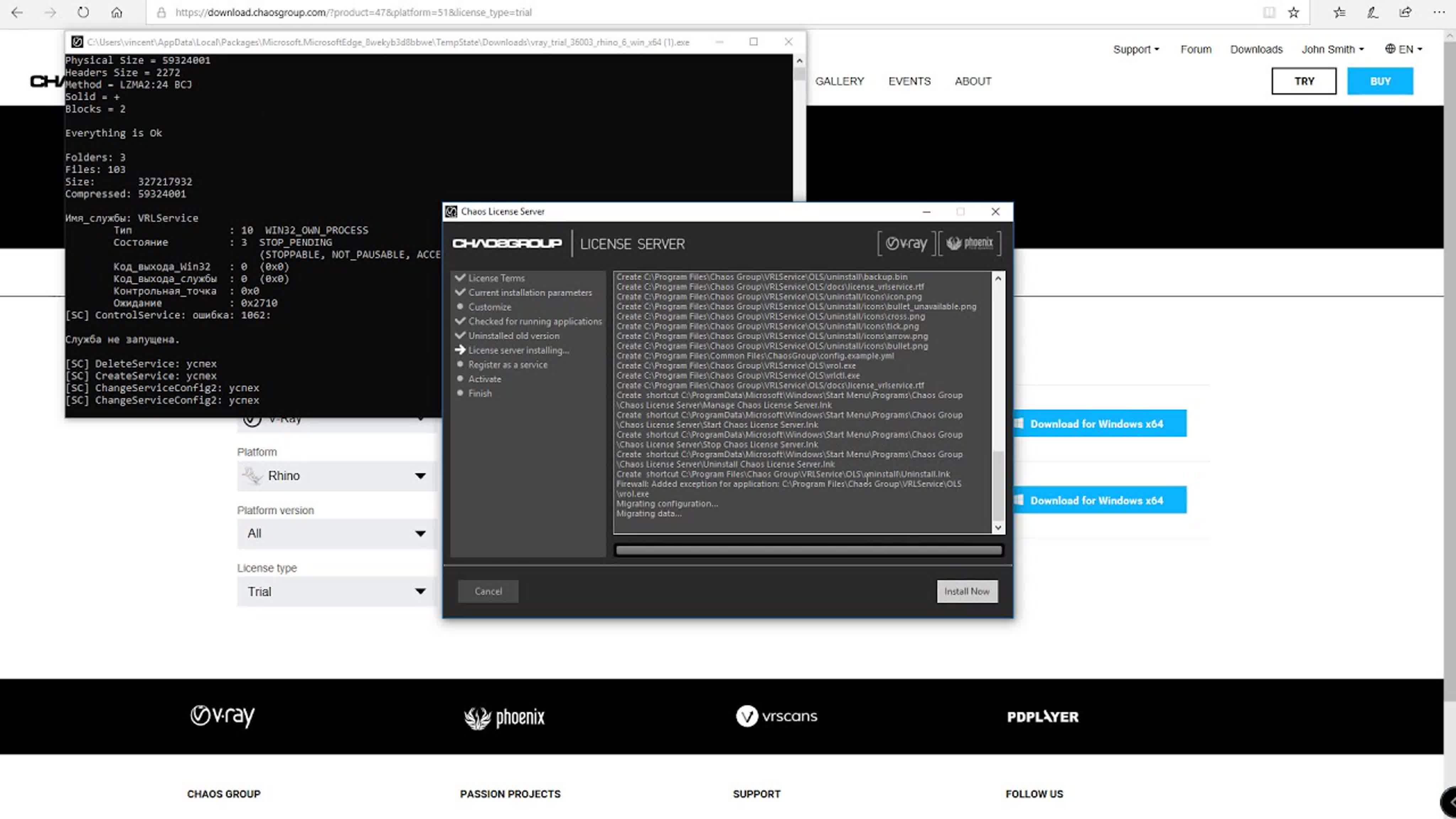This screenshot has height=819, width=1456.
Task: Click the installation progress bar
Action: click(809, 550)
